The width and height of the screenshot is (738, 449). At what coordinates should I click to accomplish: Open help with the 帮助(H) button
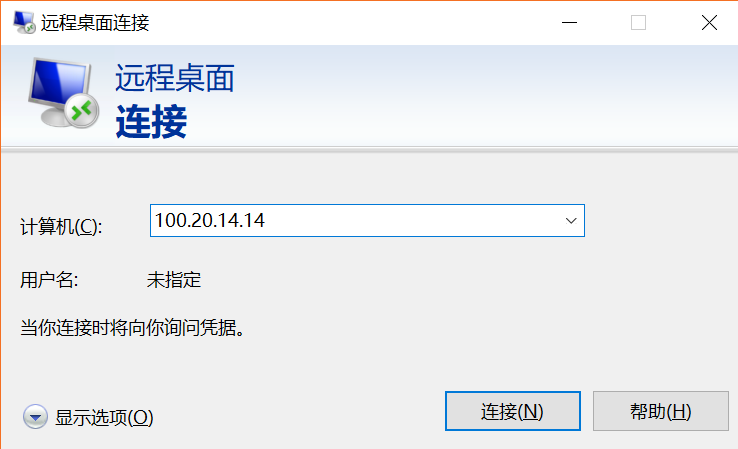[x=660, y=411]
